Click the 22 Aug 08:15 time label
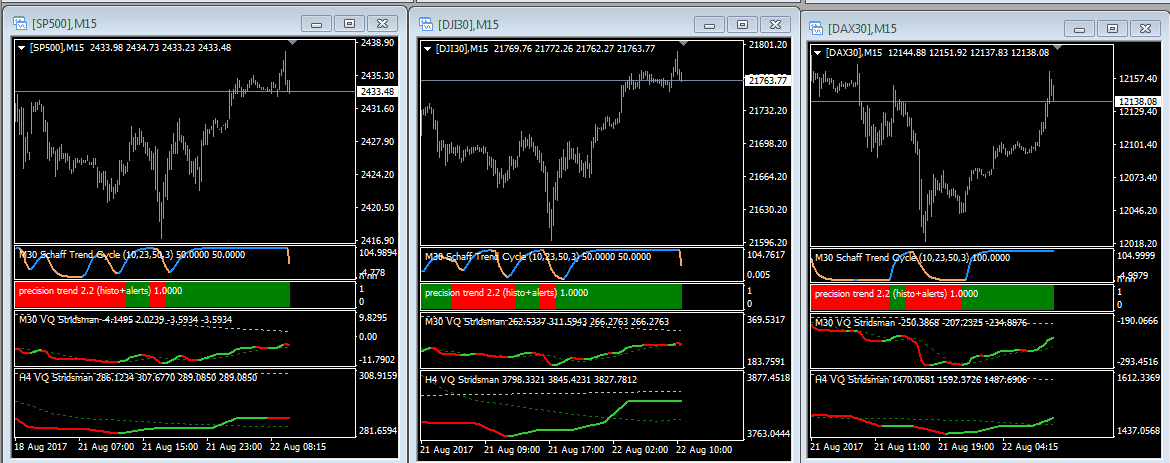1170x463 pixels. point(298,447)
